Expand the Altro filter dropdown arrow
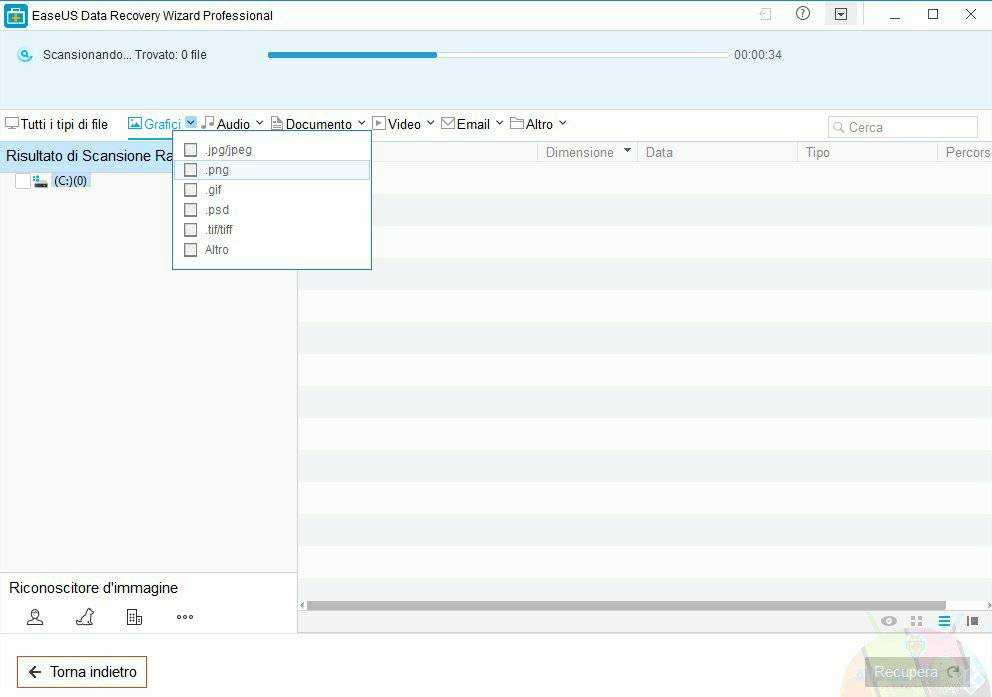The width and height of the screenshot is (992, 697). tap(562, 123)
